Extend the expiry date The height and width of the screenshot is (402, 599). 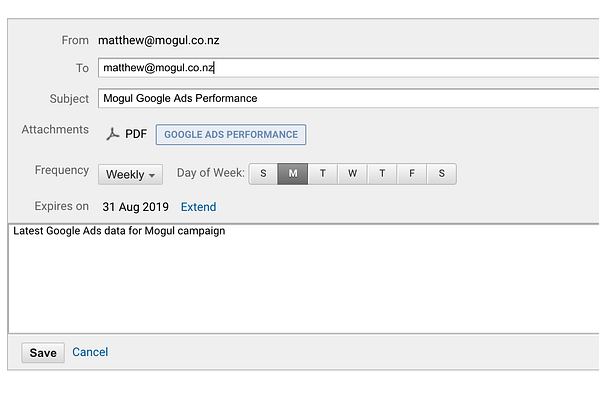[198, 207]
